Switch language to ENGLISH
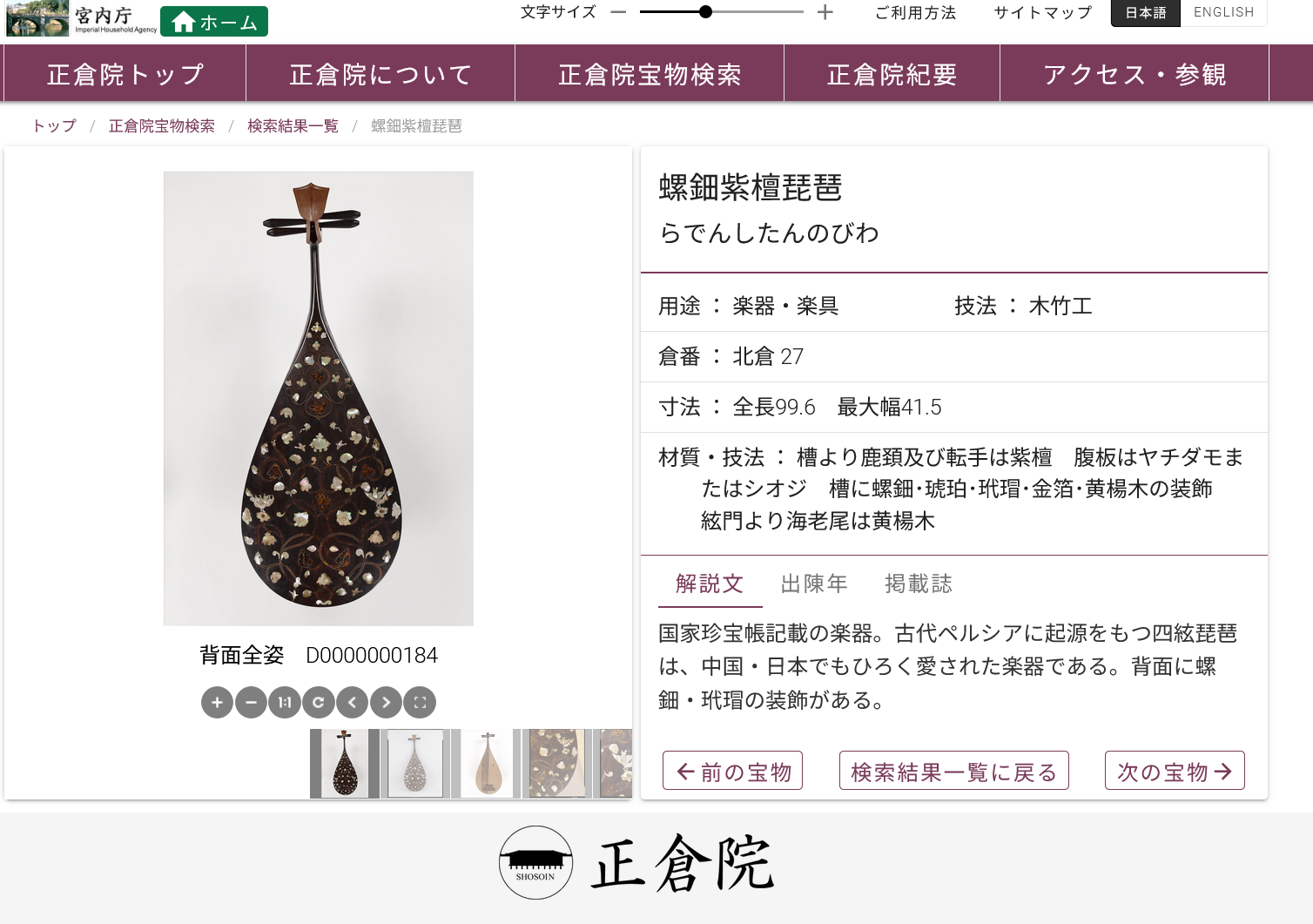This screenshot has height=924, width=1313. tap(1223, 12)
